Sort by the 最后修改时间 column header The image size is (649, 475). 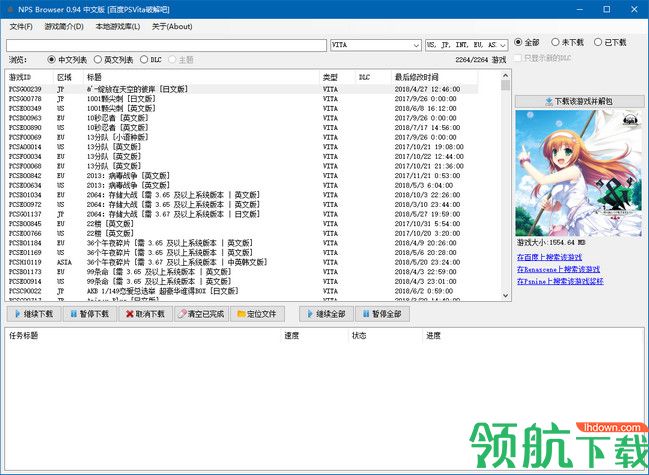435,77
